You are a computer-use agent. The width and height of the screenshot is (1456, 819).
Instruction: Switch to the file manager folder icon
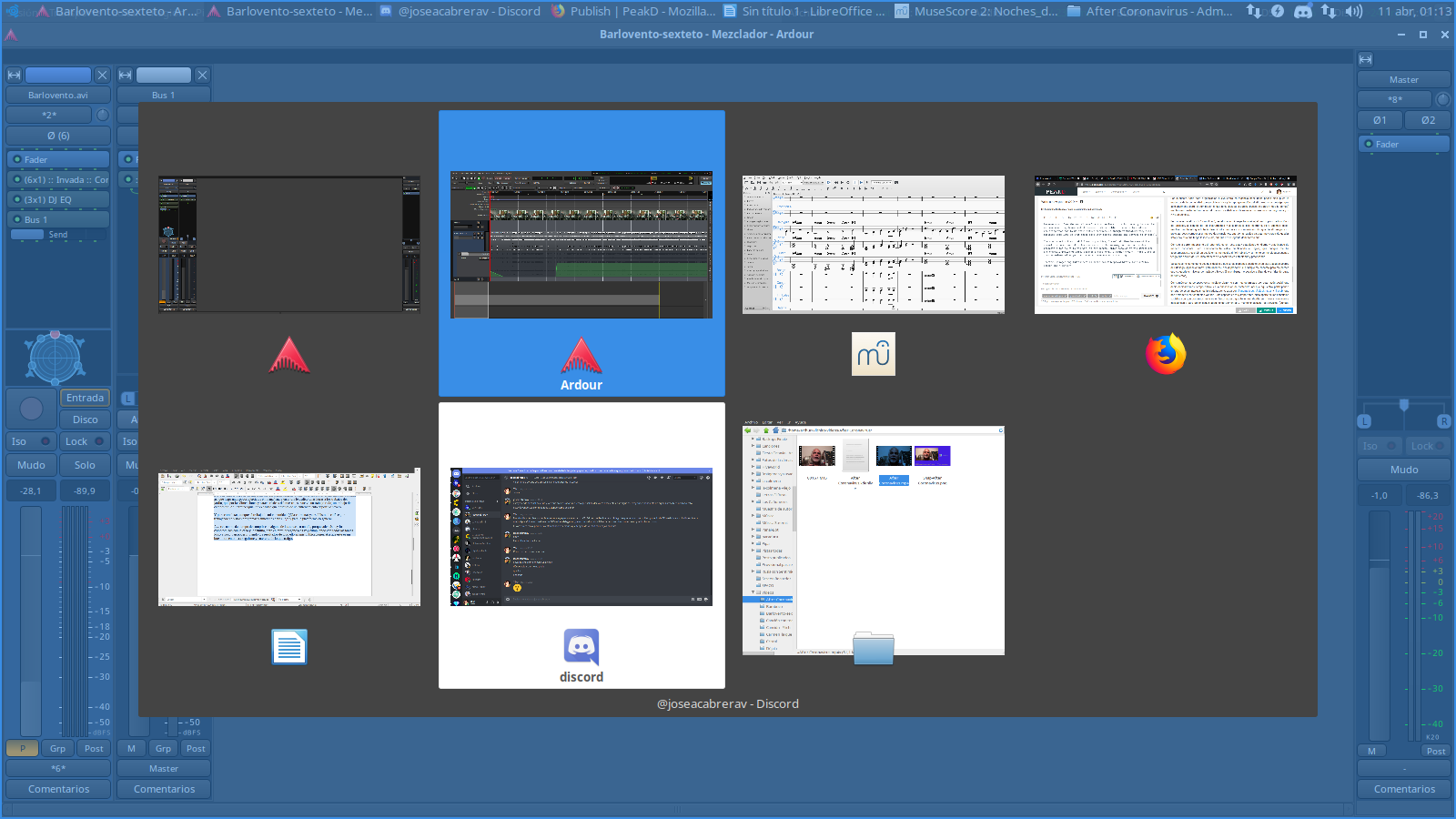pyautogui.click(x=874, y=647)
